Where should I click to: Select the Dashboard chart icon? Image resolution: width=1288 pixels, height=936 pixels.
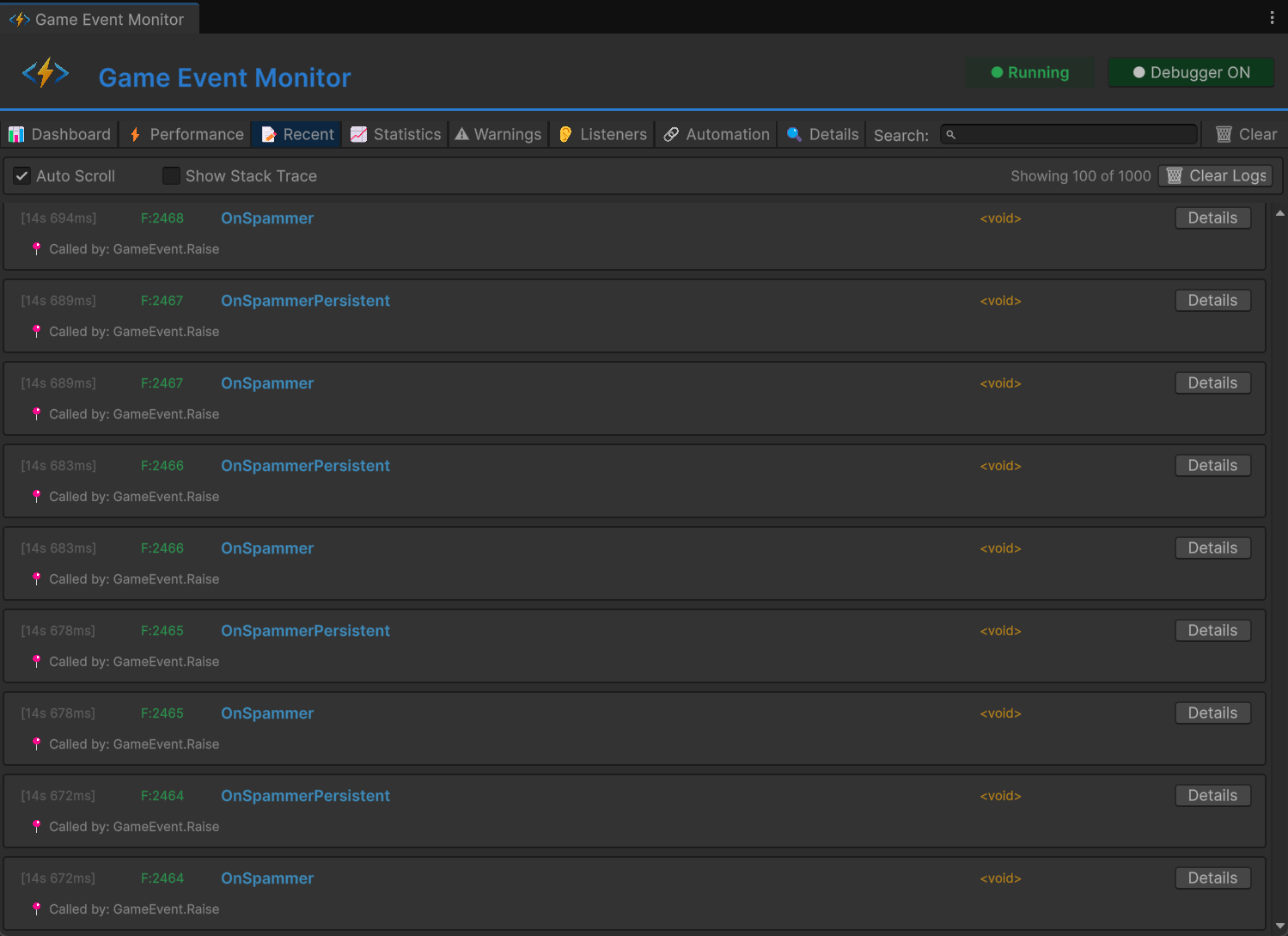[x=16, y=134]
